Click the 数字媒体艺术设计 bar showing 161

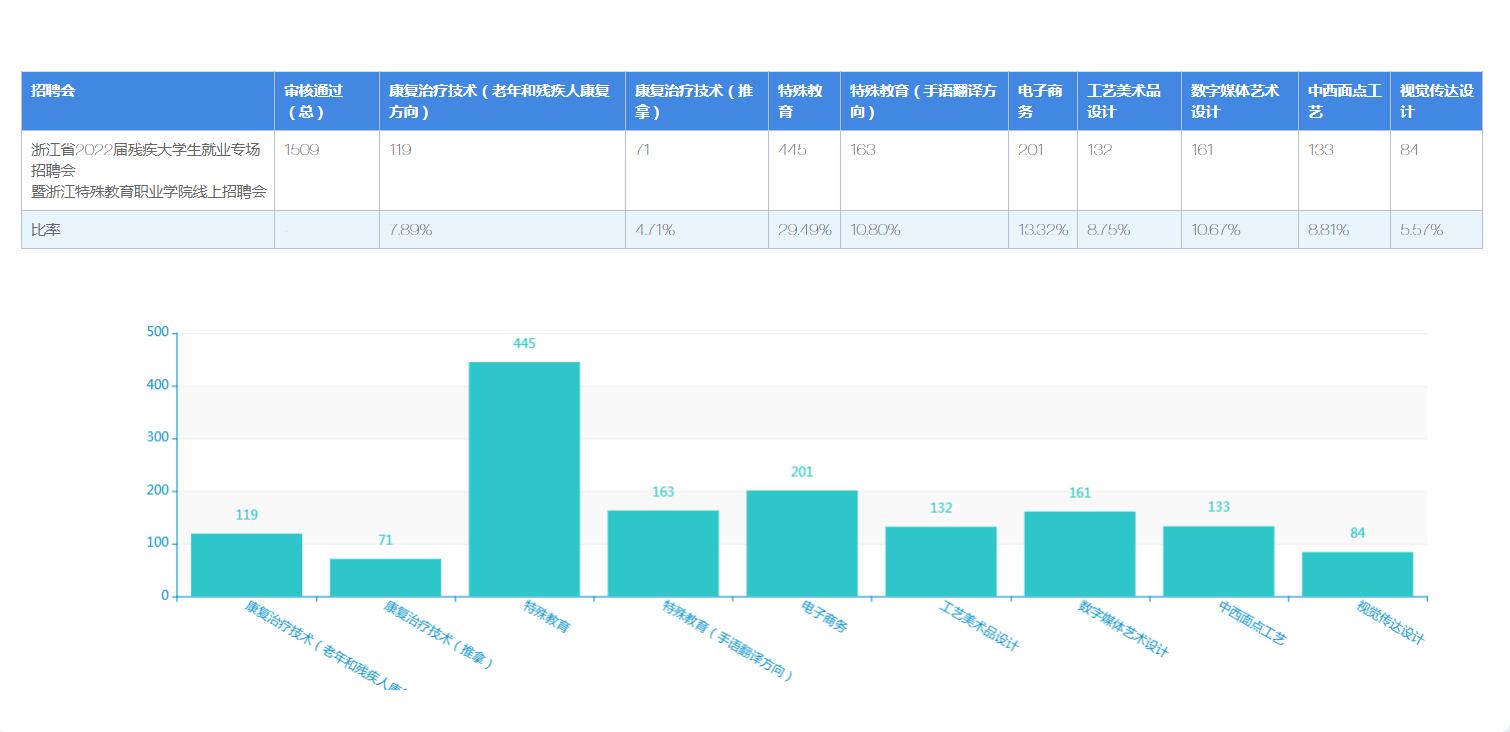(x=1079, y=554)
